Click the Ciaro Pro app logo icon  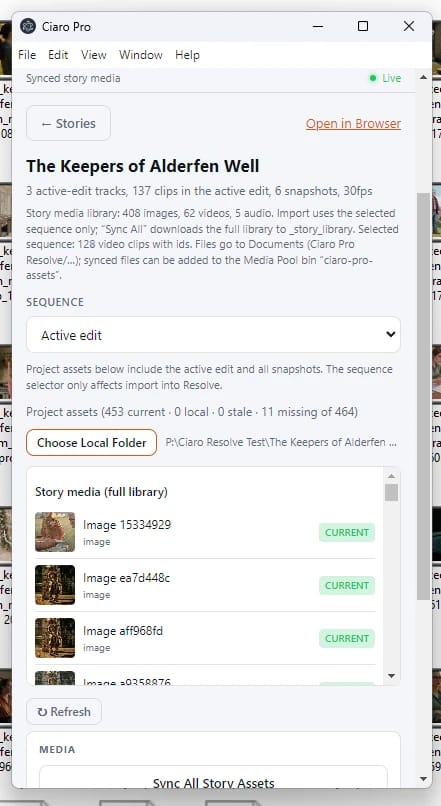[x=28, y=26]
